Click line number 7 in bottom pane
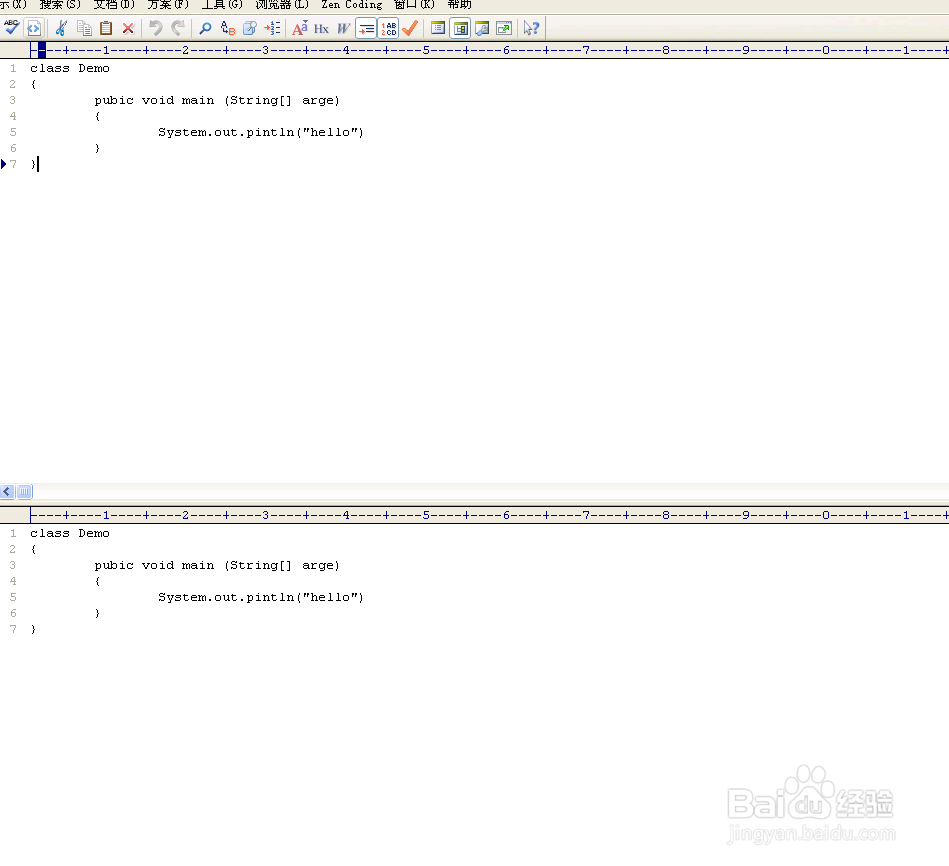949x866 pixels. [13, 629]
